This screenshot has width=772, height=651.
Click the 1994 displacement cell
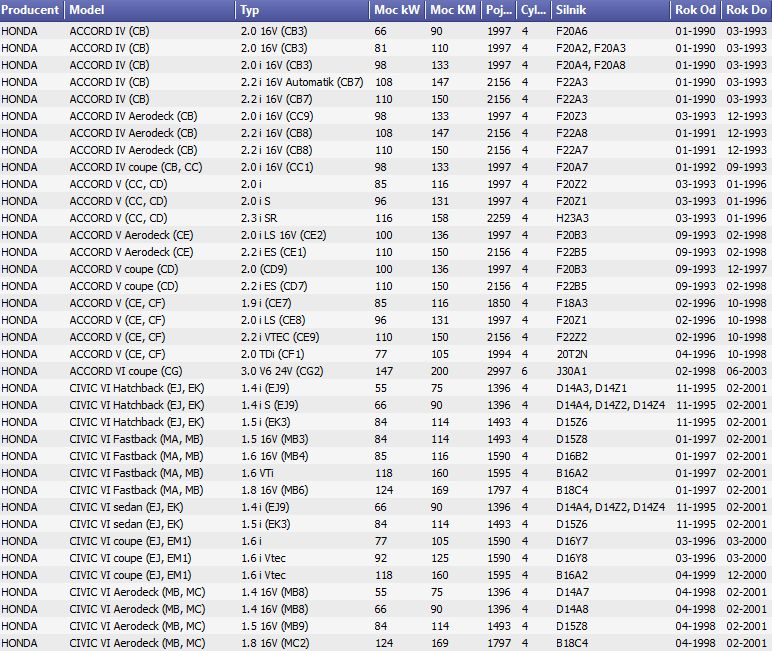point(499,354)
